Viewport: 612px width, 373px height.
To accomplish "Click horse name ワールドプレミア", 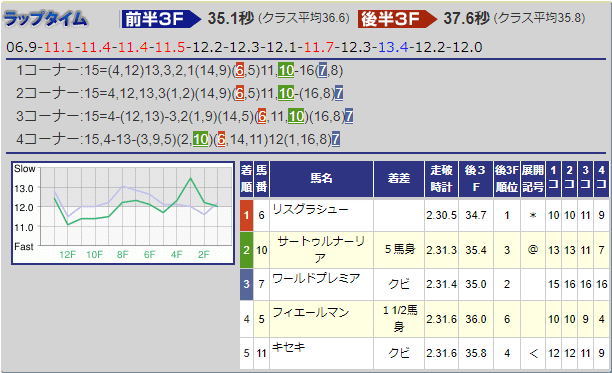I will (x=316, y=279).
